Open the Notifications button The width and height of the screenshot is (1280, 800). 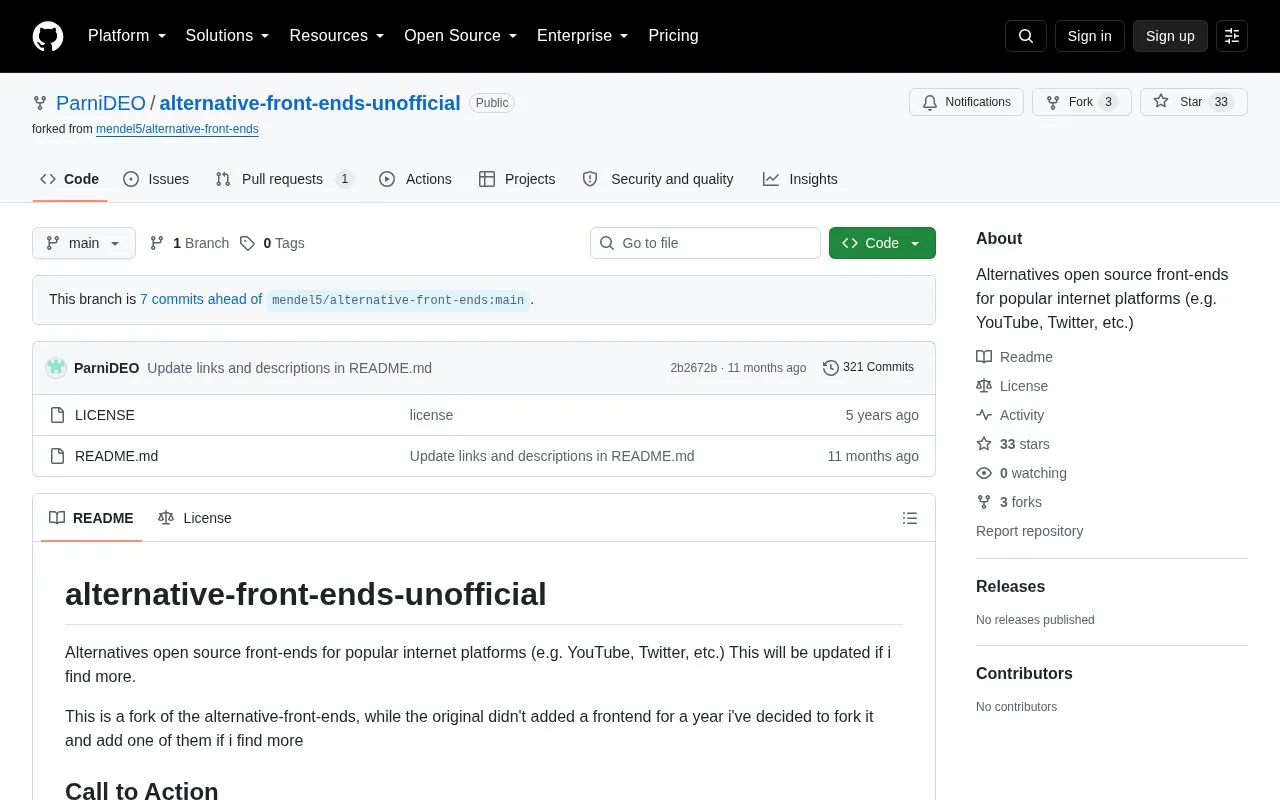coord(966,102)
